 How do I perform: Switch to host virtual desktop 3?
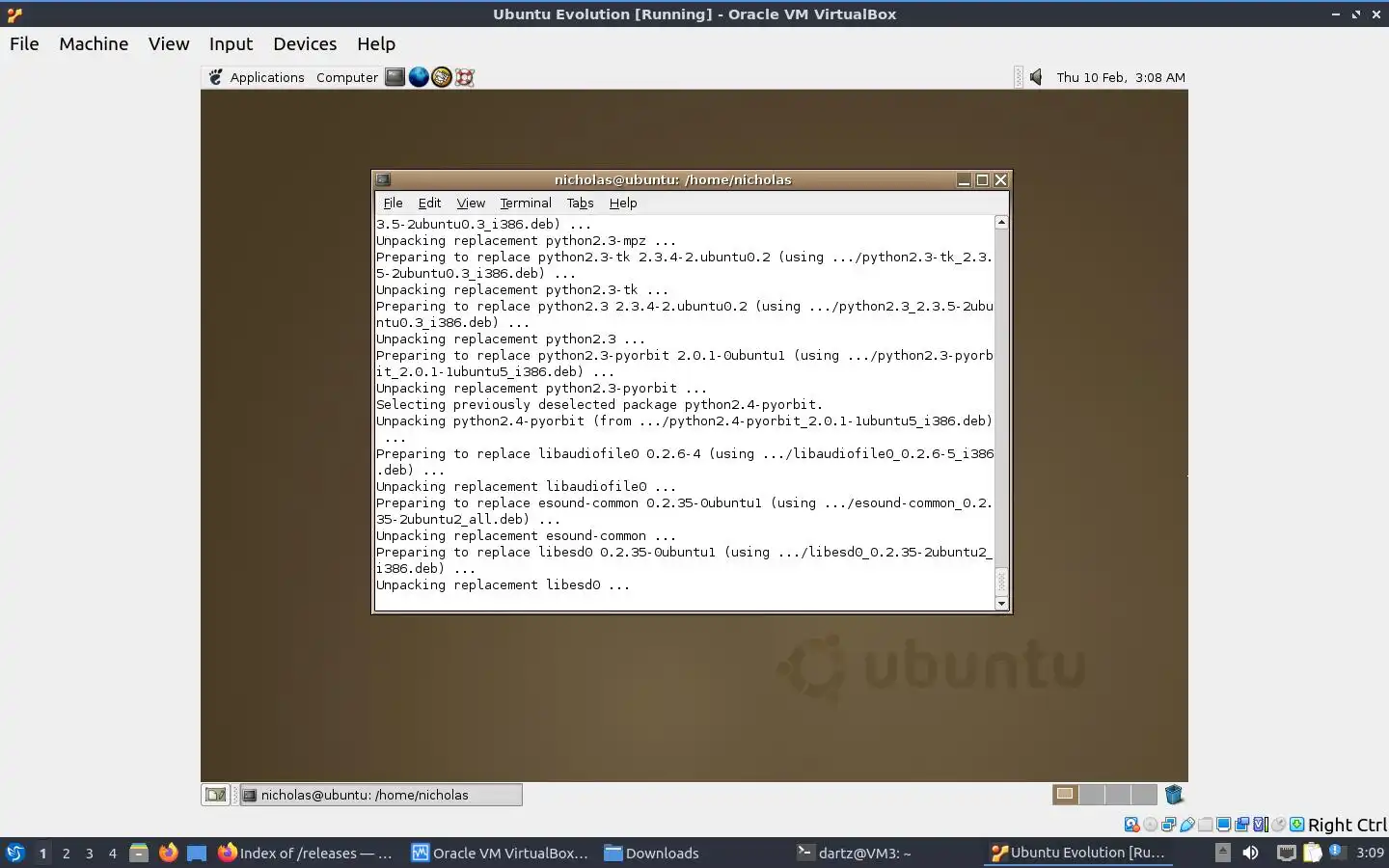[89, 853]
